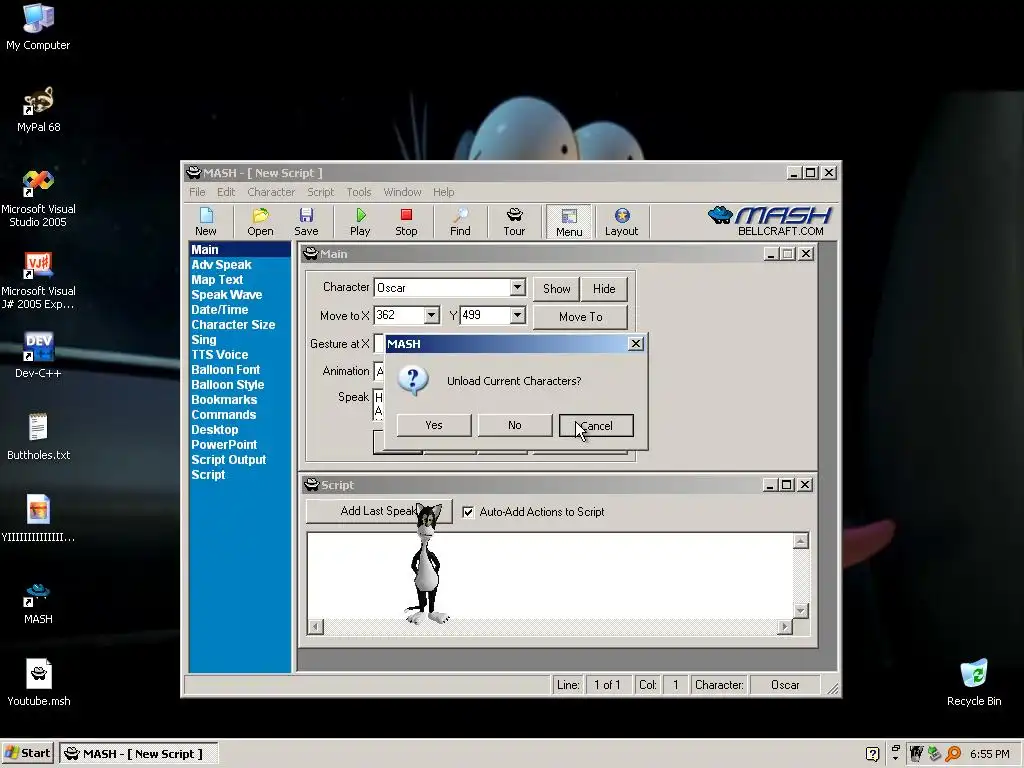
Task: Open the Script menu
Action: click(x=321, y=192)
